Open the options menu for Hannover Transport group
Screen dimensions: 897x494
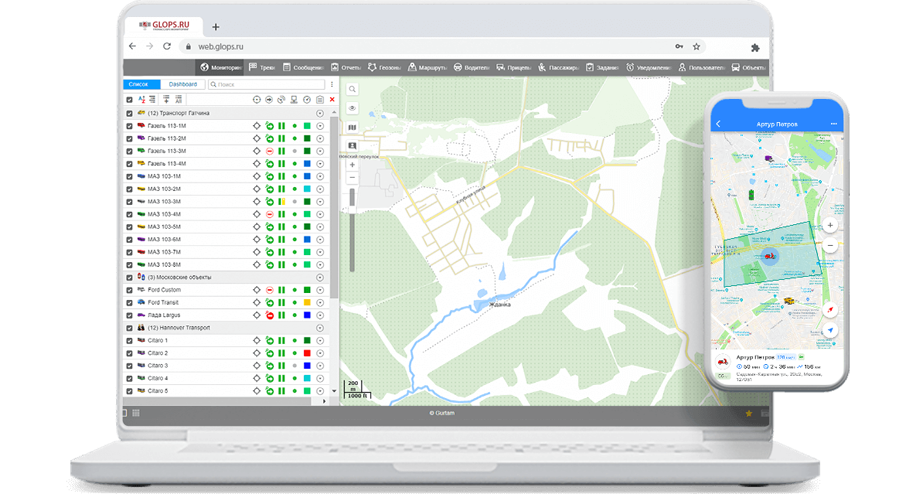point(320,328)
